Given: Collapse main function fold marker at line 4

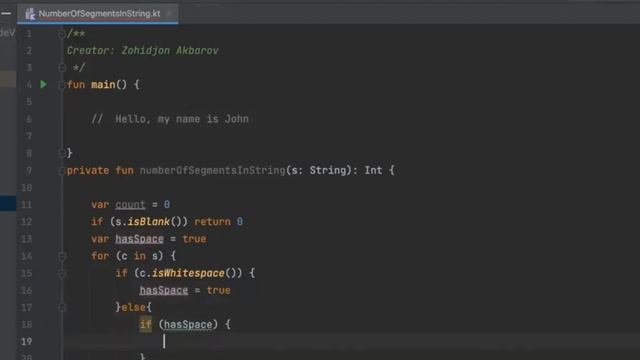Looking at the screenshot, I should [x=62, y=85].
